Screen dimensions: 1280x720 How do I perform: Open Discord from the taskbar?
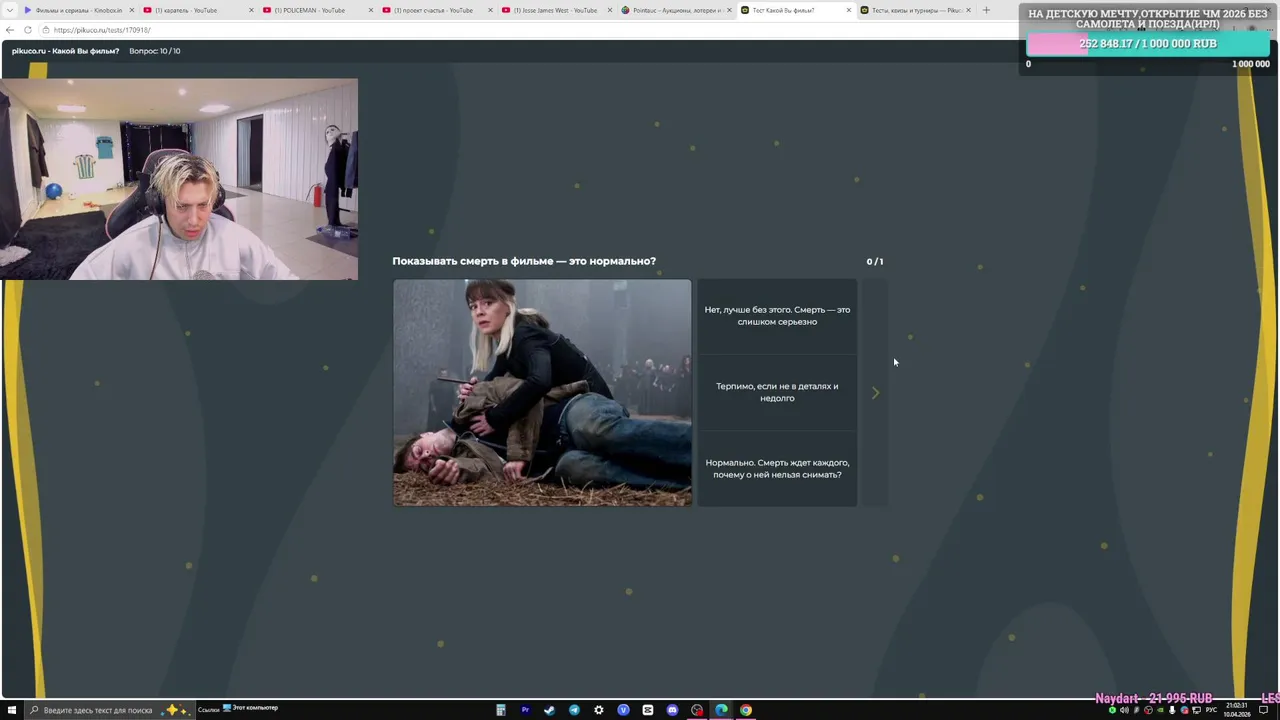click(672, 710)
